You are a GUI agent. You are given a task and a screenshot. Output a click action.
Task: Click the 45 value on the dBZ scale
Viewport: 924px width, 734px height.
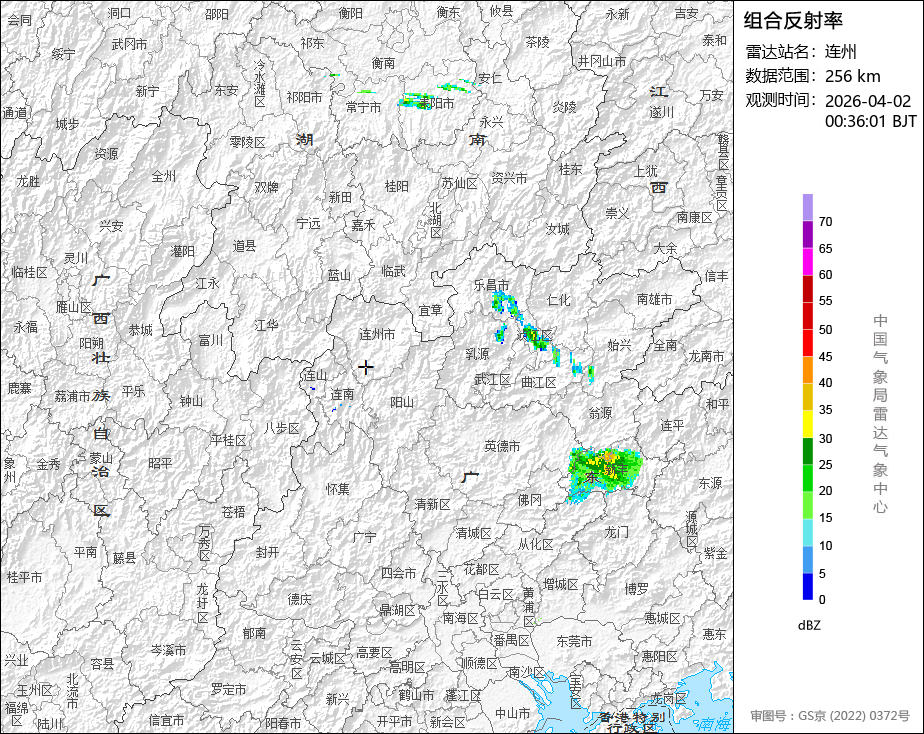(x=826, y=356)
